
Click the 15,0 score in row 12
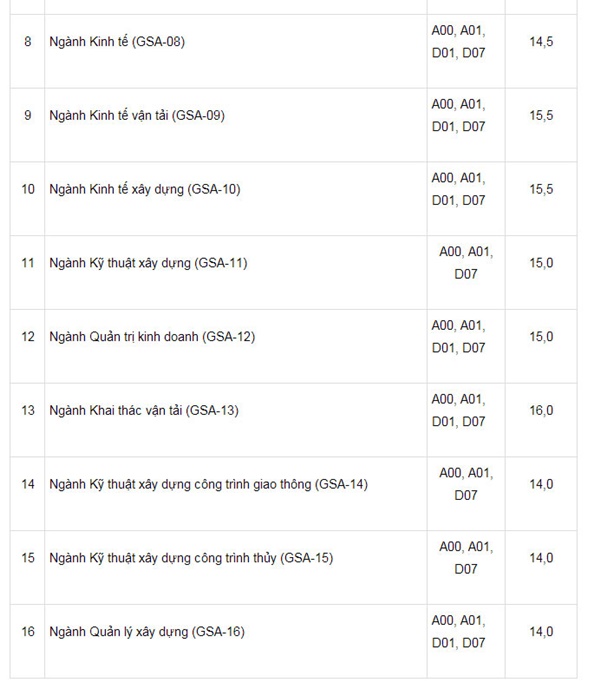[x=541, y=337]
